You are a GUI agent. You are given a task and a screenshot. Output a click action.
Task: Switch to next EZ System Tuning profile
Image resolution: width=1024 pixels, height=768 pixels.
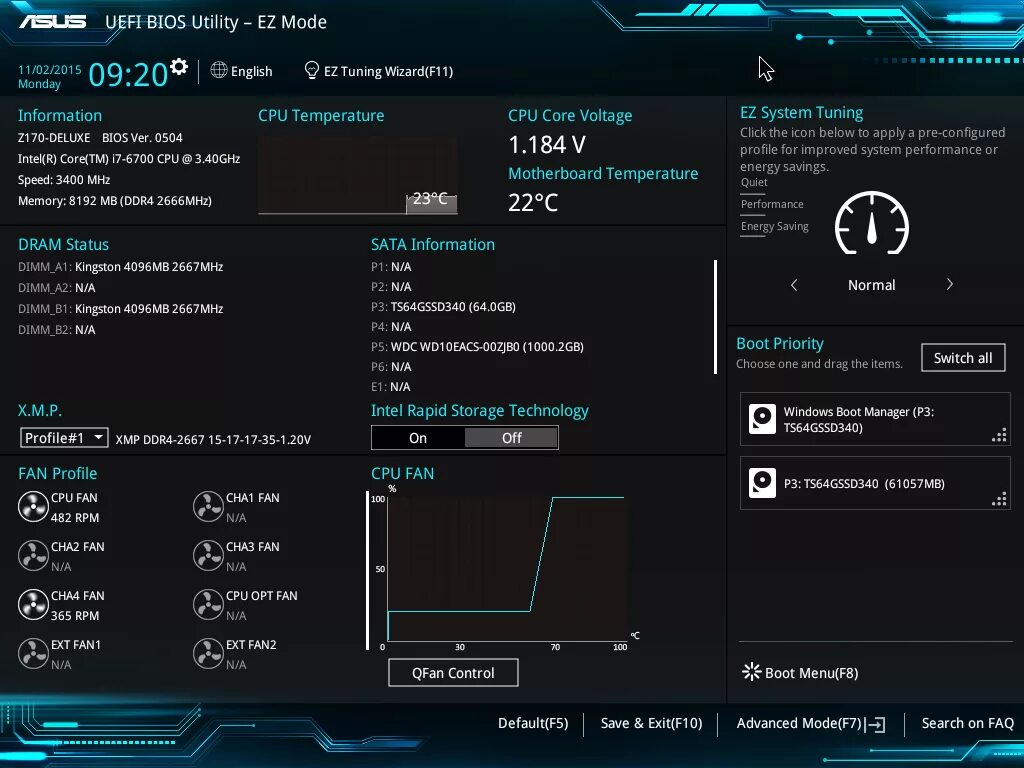(x=950, y=285)
